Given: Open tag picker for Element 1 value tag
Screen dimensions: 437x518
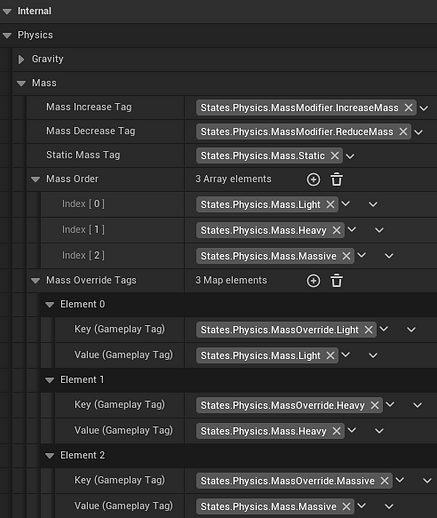Looking at the screenshot, I should (x=352, y=430).
